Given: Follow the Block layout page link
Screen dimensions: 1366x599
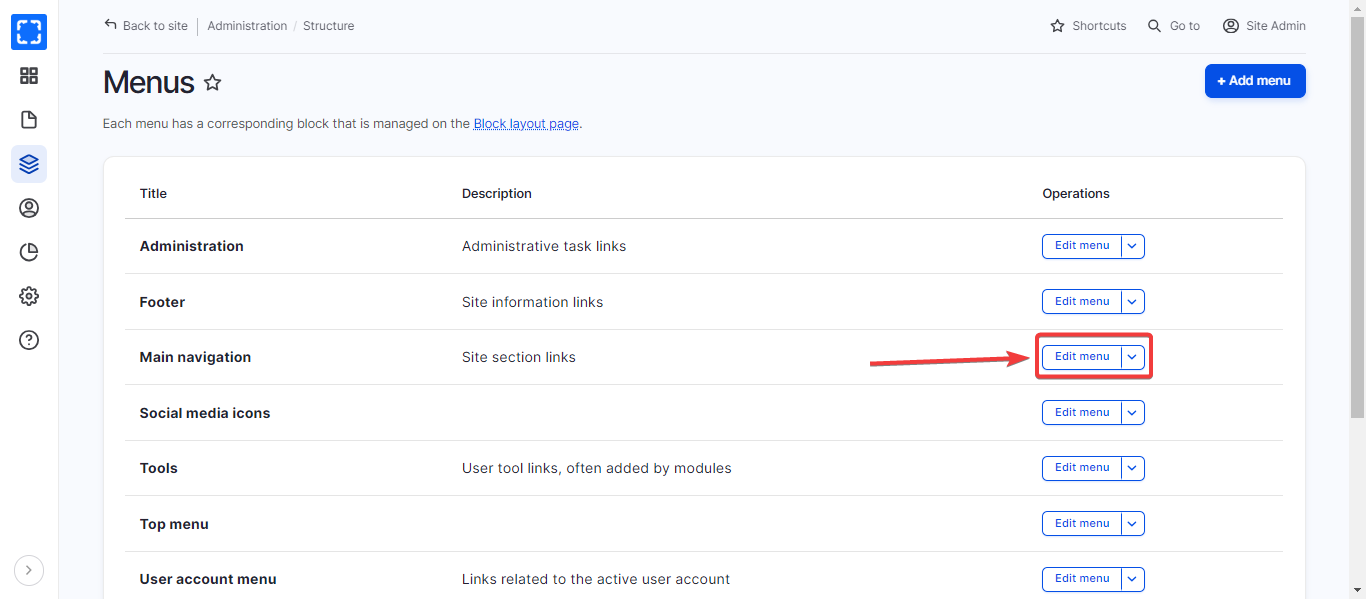Looking at the screenshot, I should click(526, 124).
